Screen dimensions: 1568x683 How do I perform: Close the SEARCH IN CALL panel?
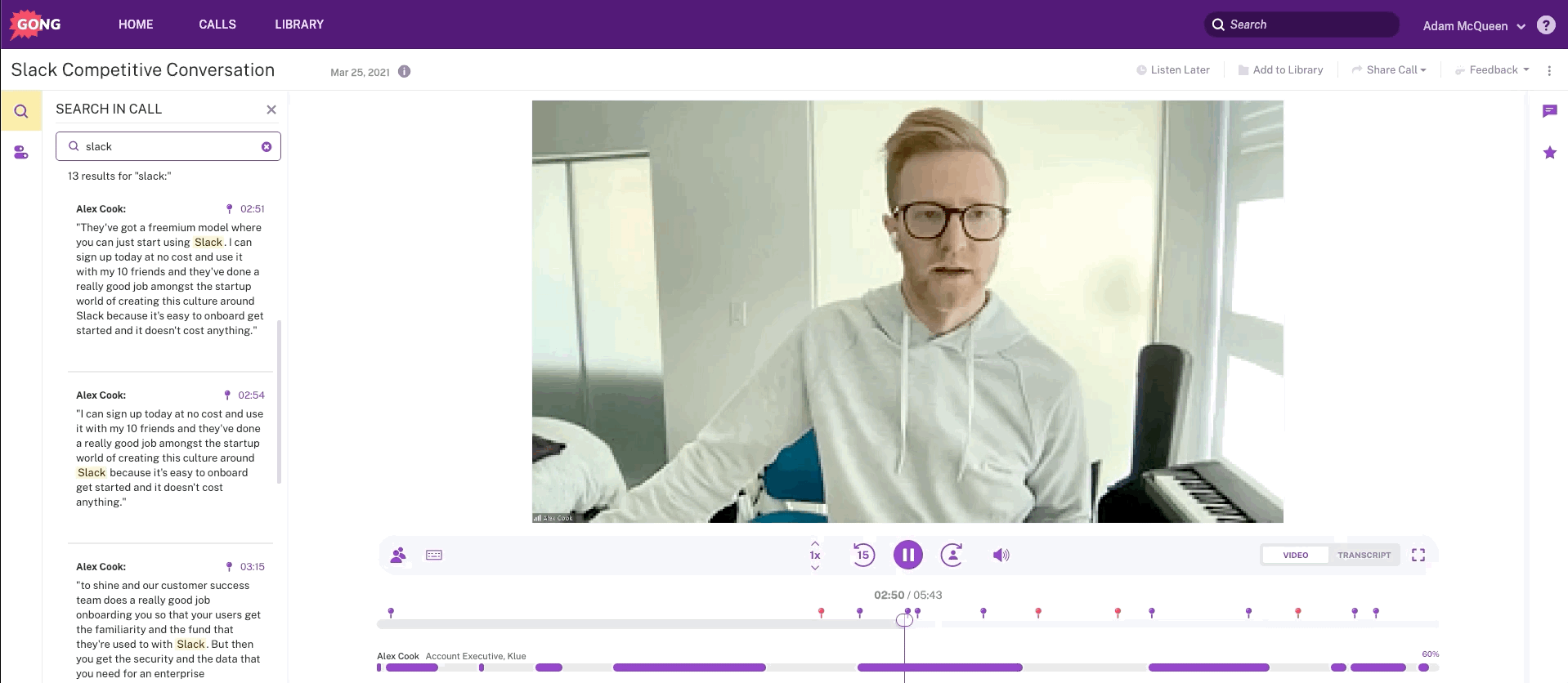(271, 109)
